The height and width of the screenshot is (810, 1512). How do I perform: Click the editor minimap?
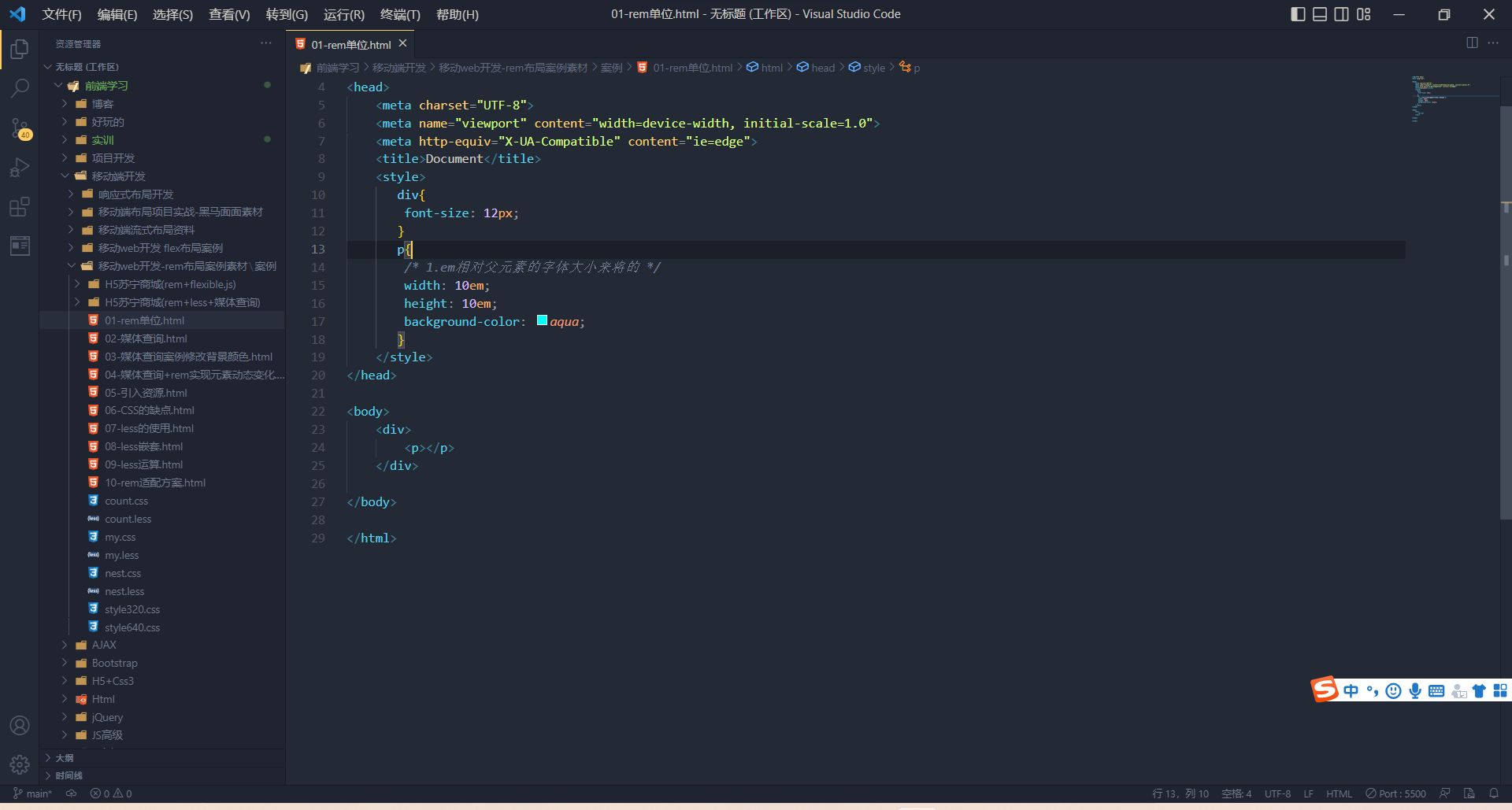coord(1453,102)
